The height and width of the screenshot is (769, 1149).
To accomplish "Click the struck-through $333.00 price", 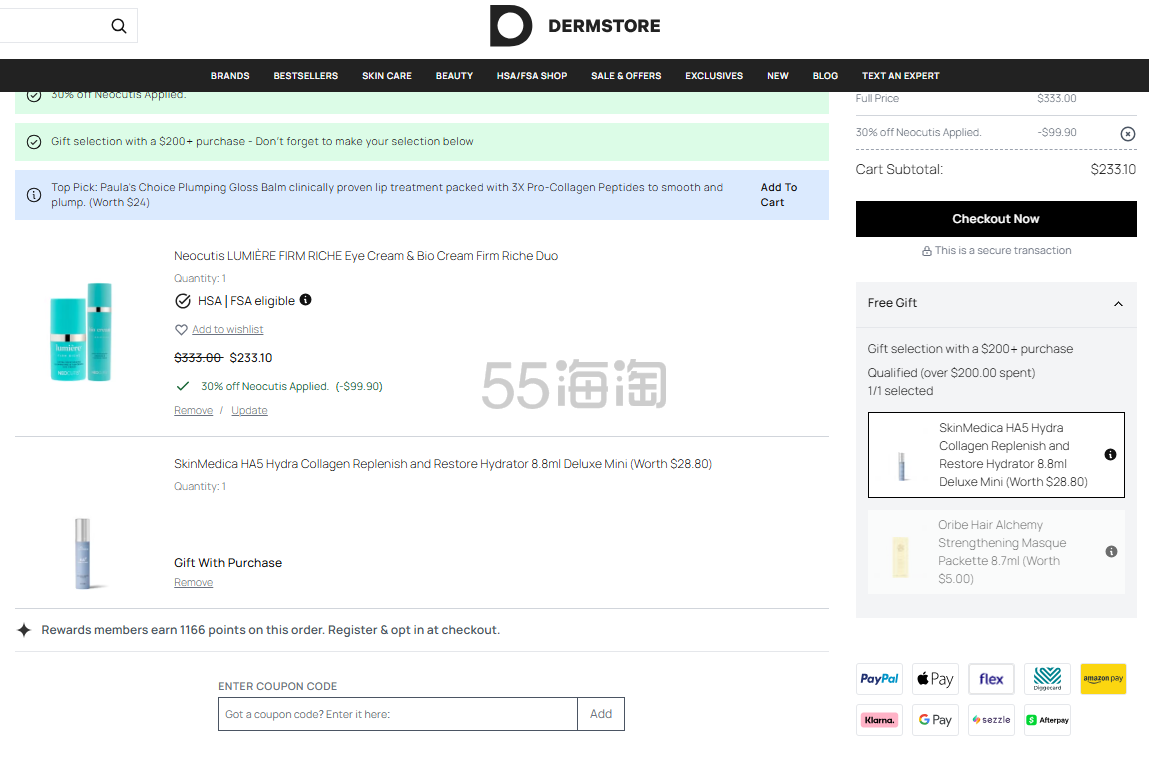I will [198, 358].
